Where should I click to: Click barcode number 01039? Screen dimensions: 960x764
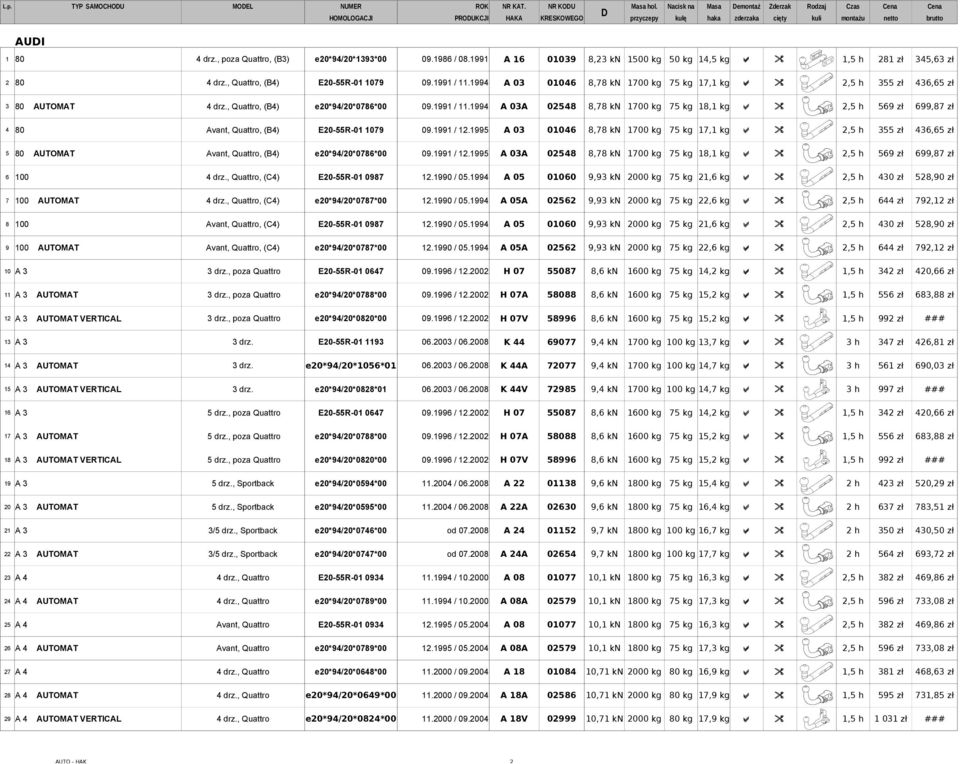point(561,59)
